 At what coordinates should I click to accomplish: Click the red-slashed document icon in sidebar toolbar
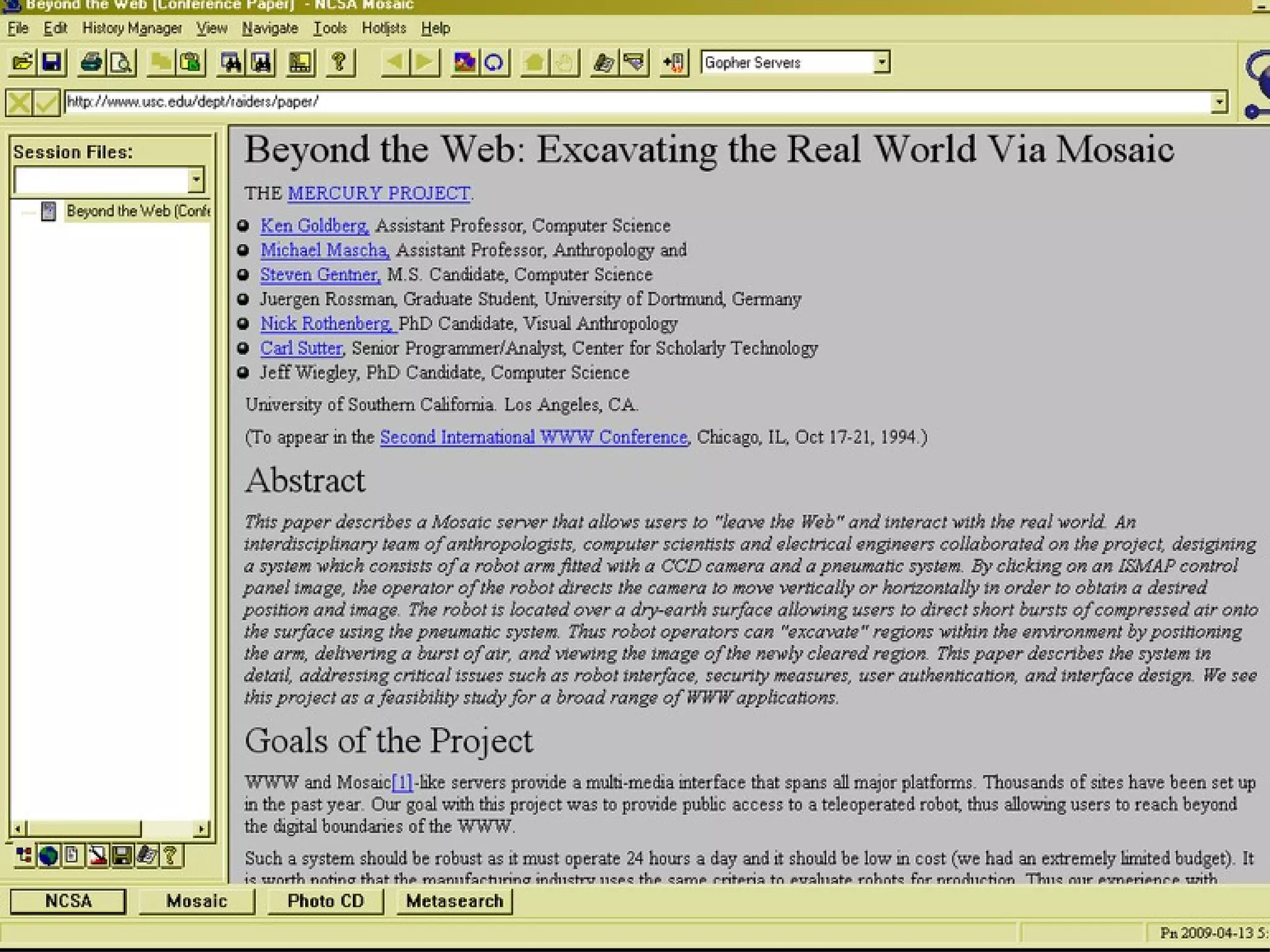[97, 856]
